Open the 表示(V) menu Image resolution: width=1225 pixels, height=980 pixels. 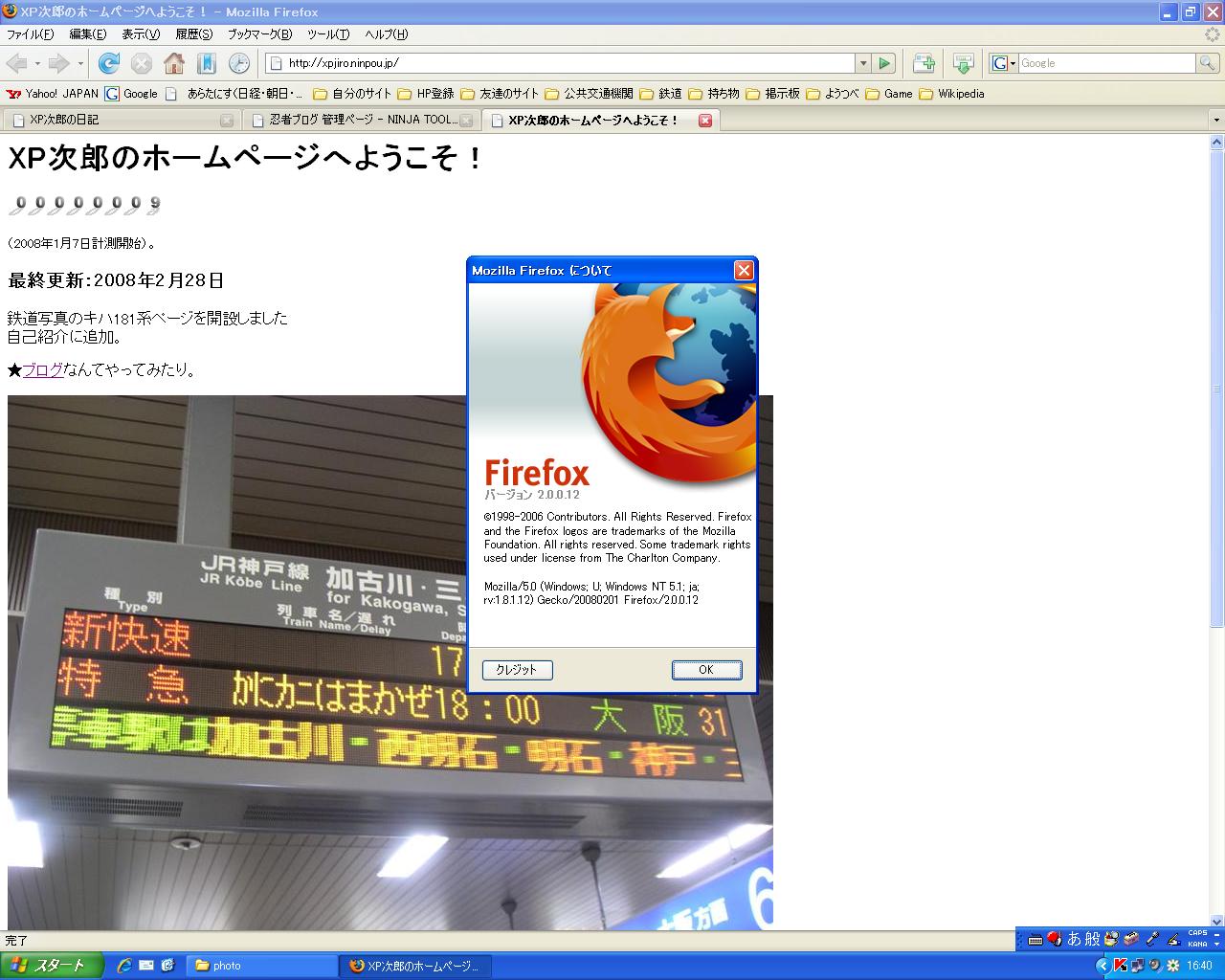pyautogui.click(x=141, y=34)
